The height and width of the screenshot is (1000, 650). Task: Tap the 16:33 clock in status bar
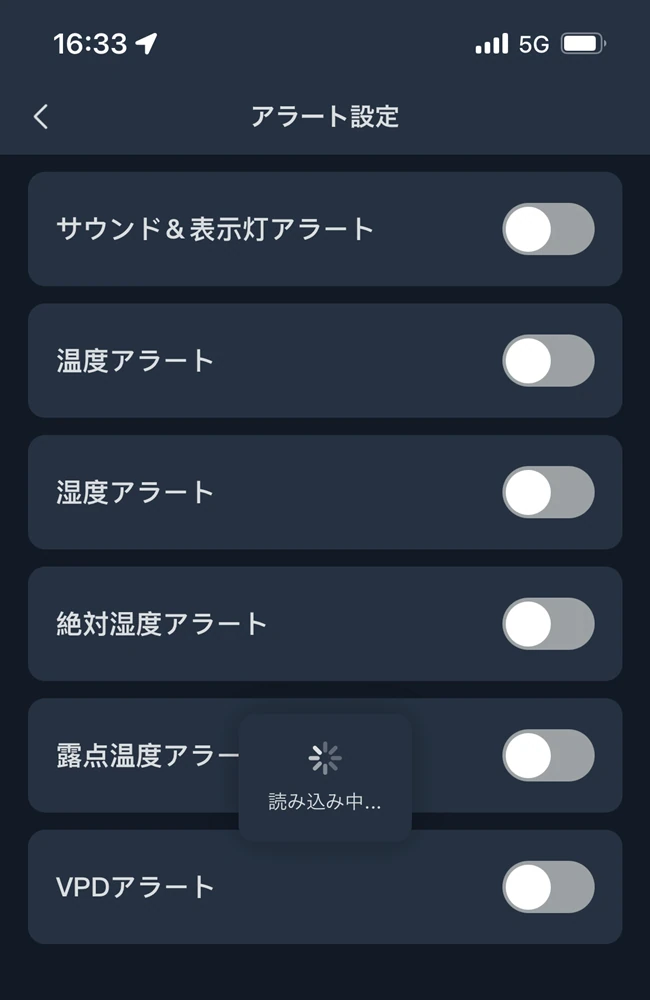tap(90, 44)
